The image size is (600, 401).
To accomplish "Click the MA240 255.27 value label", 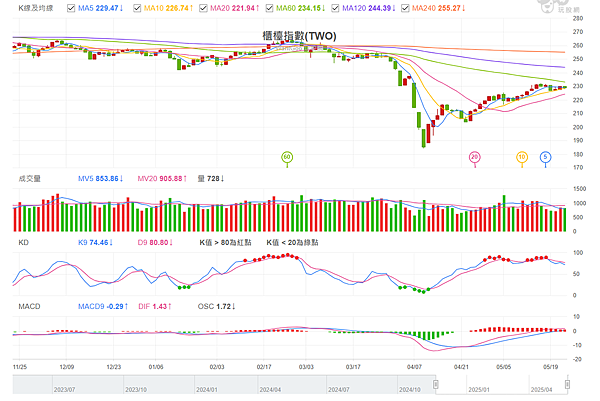I will click(x=439, y=8).
